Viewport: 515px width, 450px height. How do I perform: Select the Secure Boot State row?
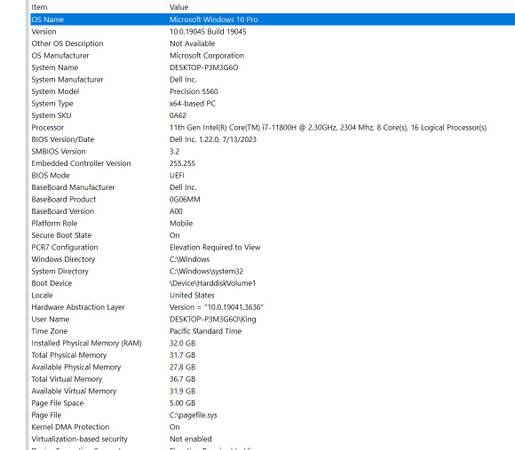click(x=272, y=236)
